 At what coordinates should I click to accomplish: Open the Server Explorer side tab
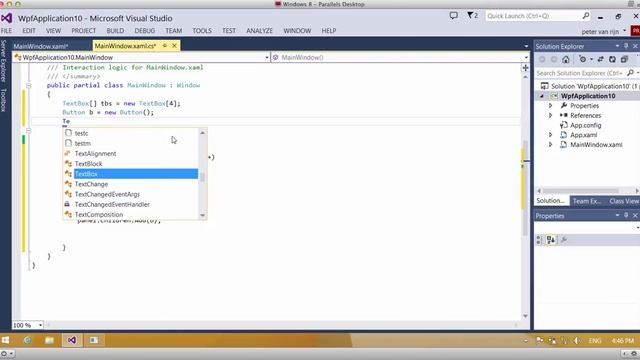coord(4,61)
